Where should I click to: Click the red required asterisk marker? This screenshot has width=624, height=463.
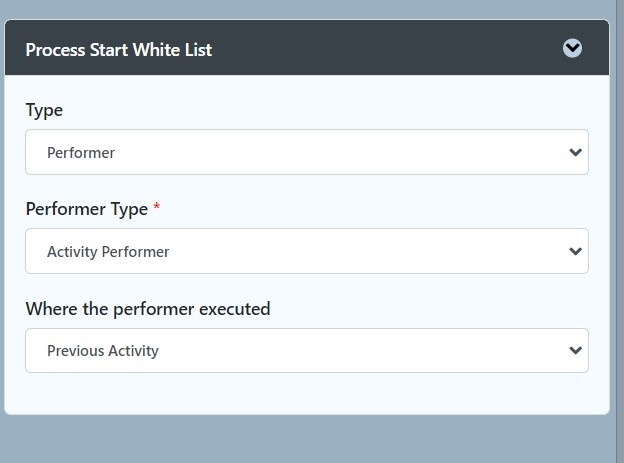pos(157,206)
